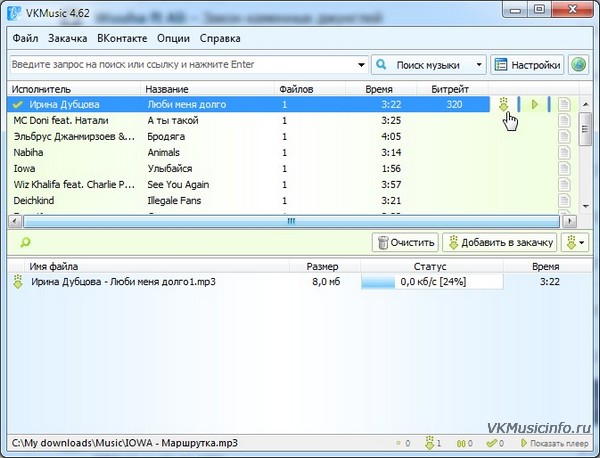Viewport: 600px width, 458px height.
Task: Expand the download options dropdown next to Добавить в закачку
Action: coord(575,242)
